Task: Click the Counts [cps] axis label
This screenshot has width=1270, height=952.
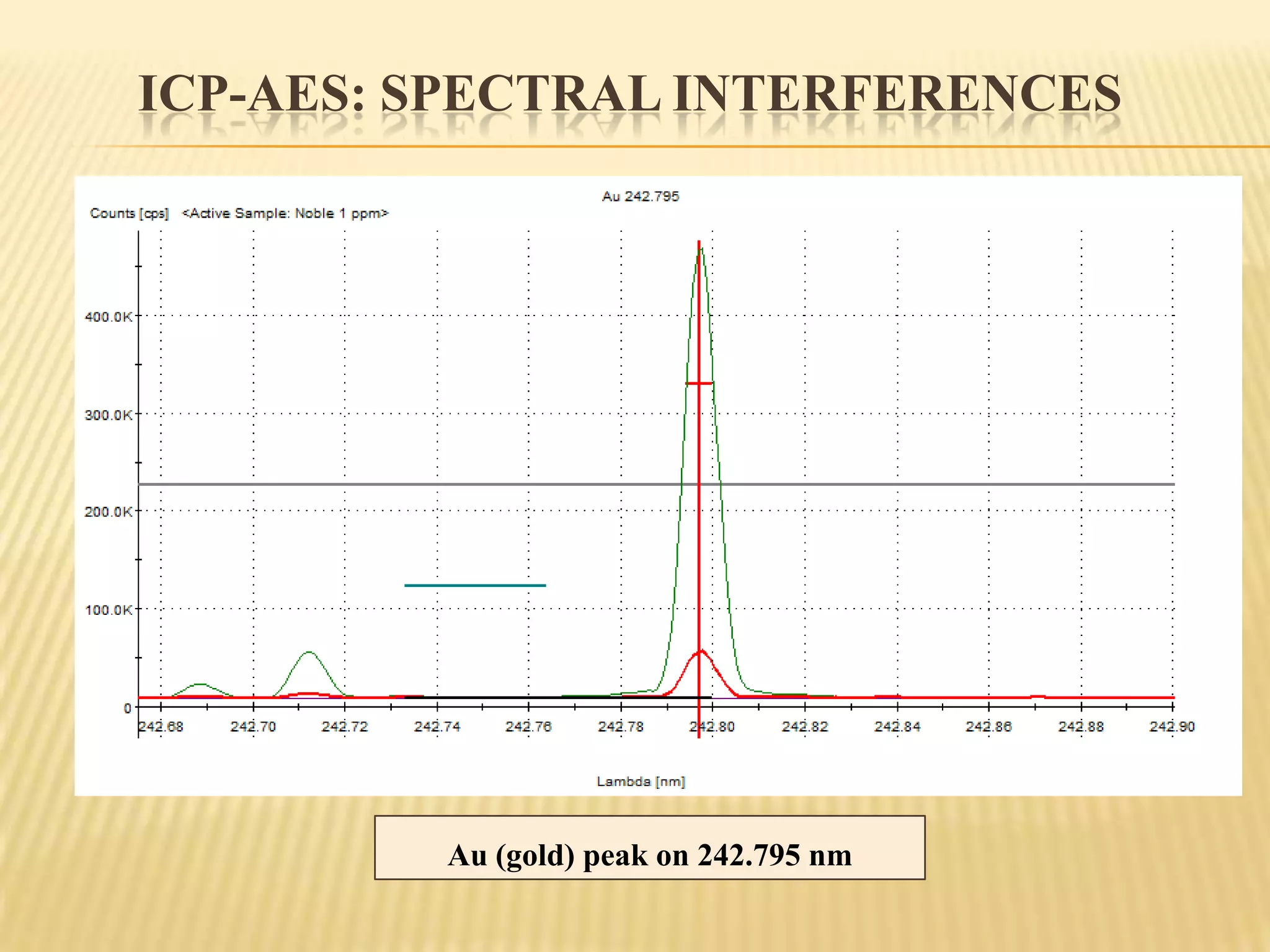Action: (x=129, y=213)
